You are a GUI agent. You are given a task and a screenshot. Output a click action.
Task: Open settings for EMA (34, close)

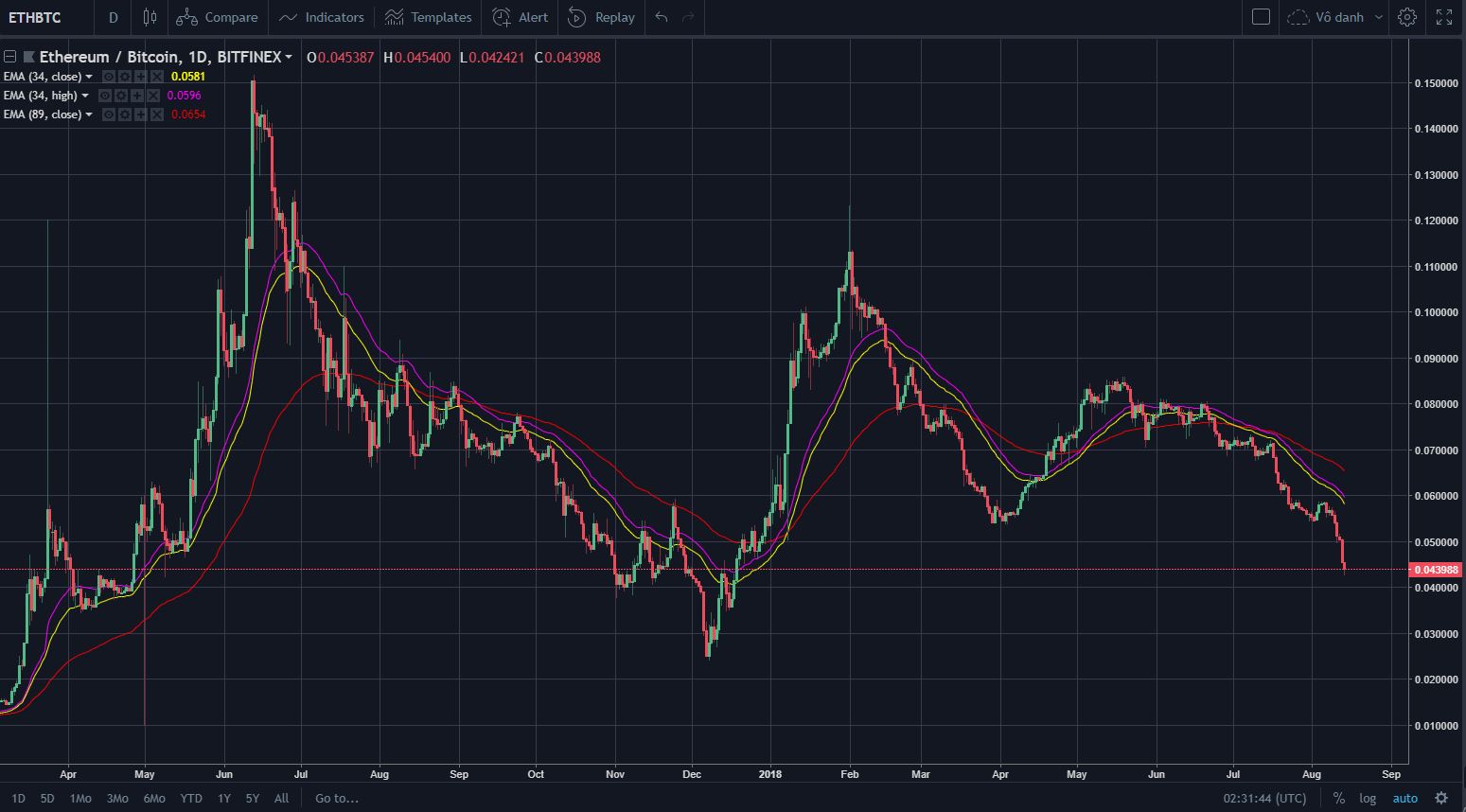[124, 77]
